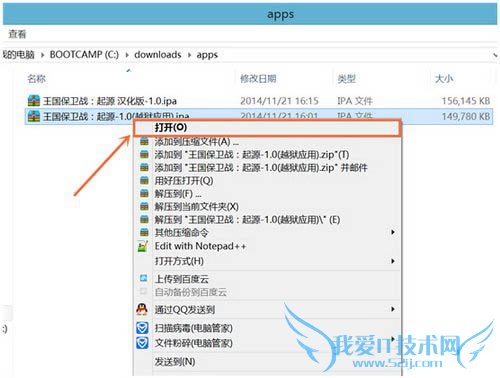Open 其他压缩命令 submenu

tap(267, 232)
